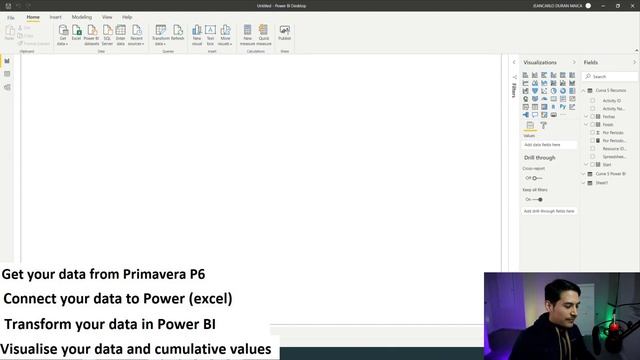Open the View ribbon tab
The image size is (640, 360).
[x=107, y=17]
